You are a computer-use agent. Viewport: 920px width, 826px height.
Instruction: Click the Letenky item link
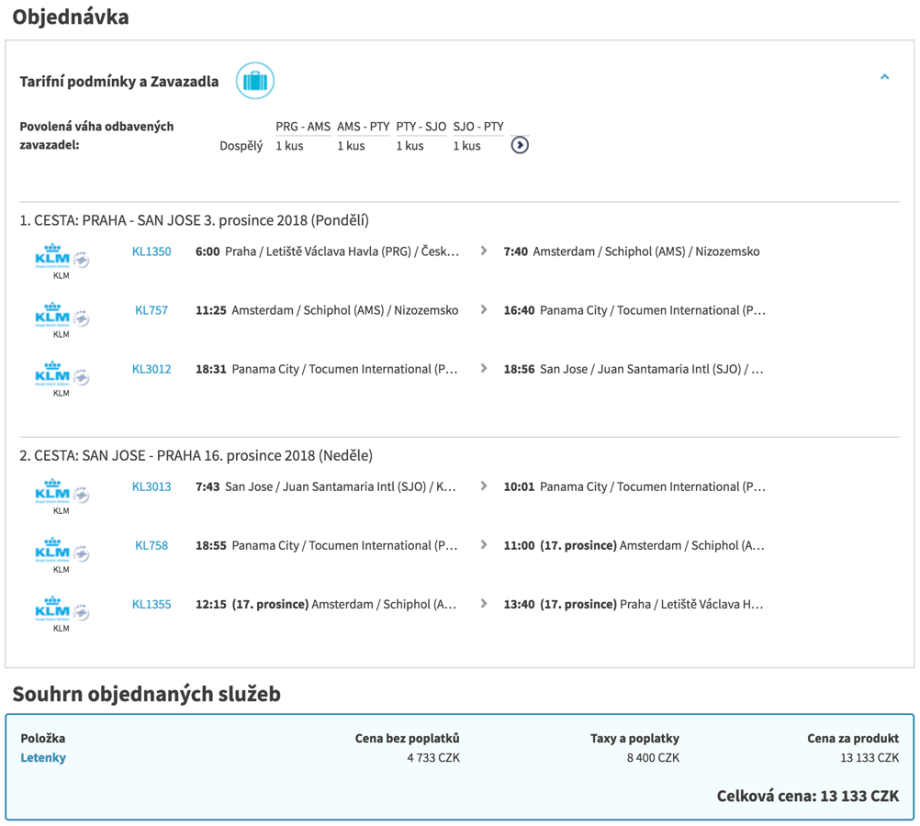(x=43, y=758)
